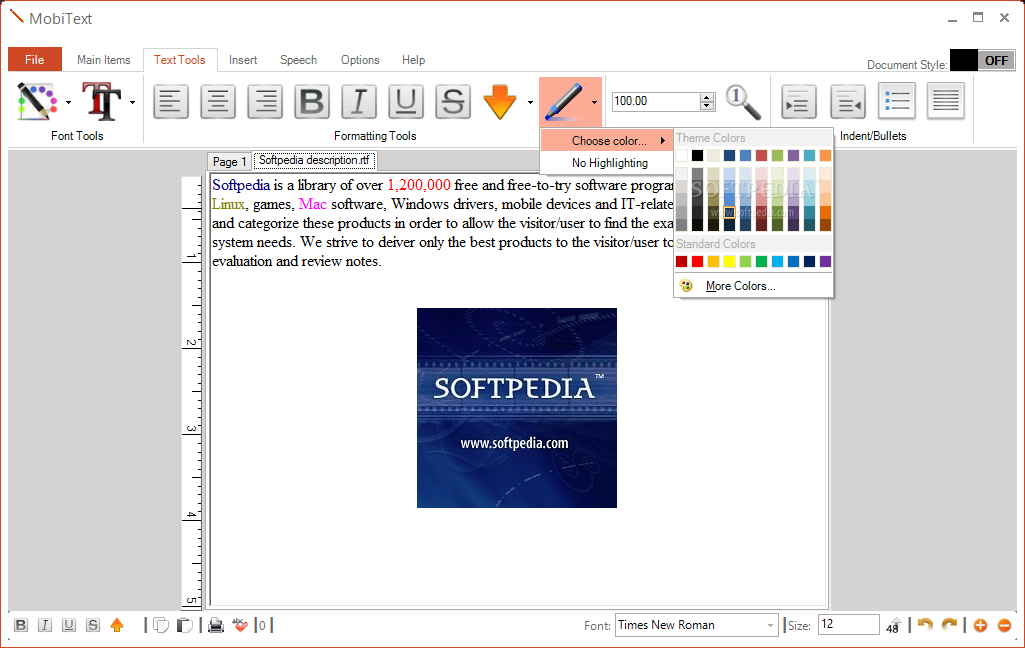Toggle strikethrough in Formatting Tools ribbon
Image resolution: width=1025 pixels, height=648 pixels.
453,101
